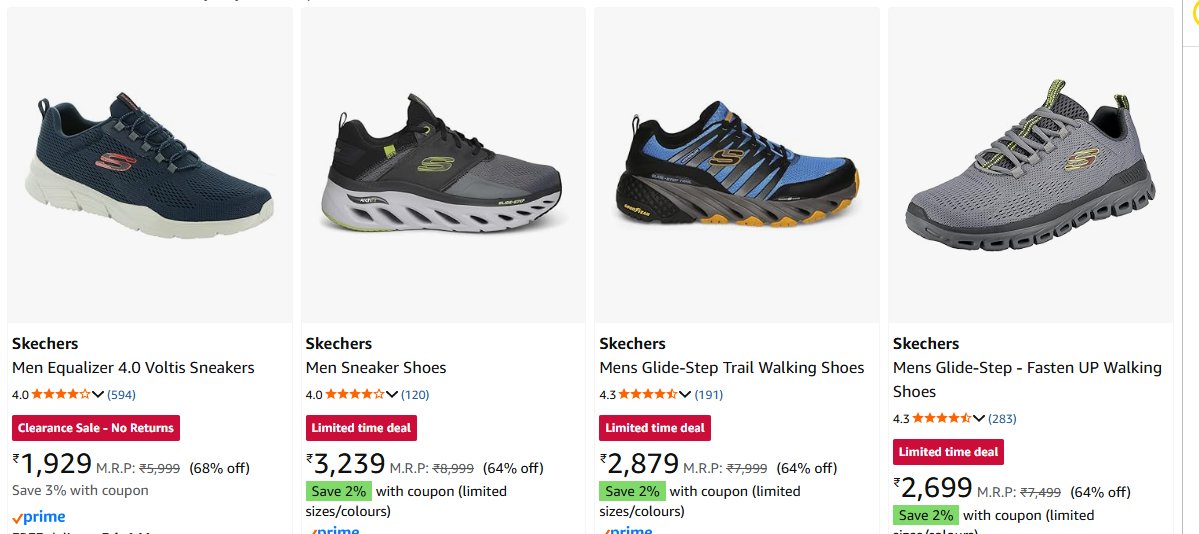Click the Men Sneaker Shoes product title
This screenshot has width=1199, height=534.
(376, 368)
